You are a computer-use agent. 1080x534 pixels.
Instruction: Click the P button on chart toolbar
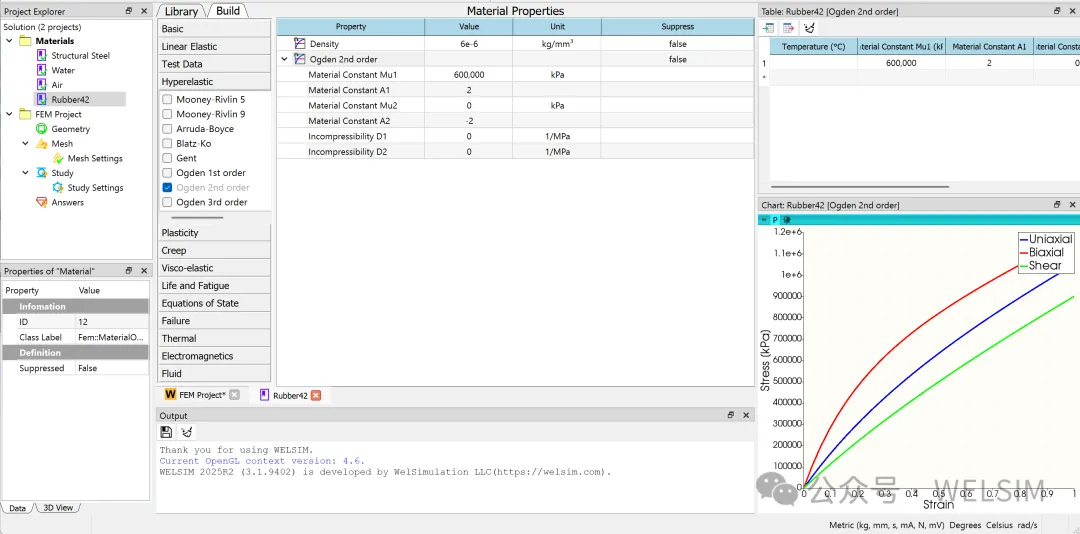click(775, 220)
